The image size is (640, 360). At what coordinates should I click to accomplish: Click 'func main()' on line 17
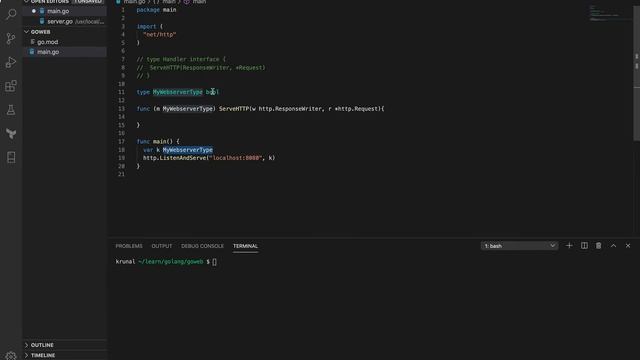tap(155, 141)
